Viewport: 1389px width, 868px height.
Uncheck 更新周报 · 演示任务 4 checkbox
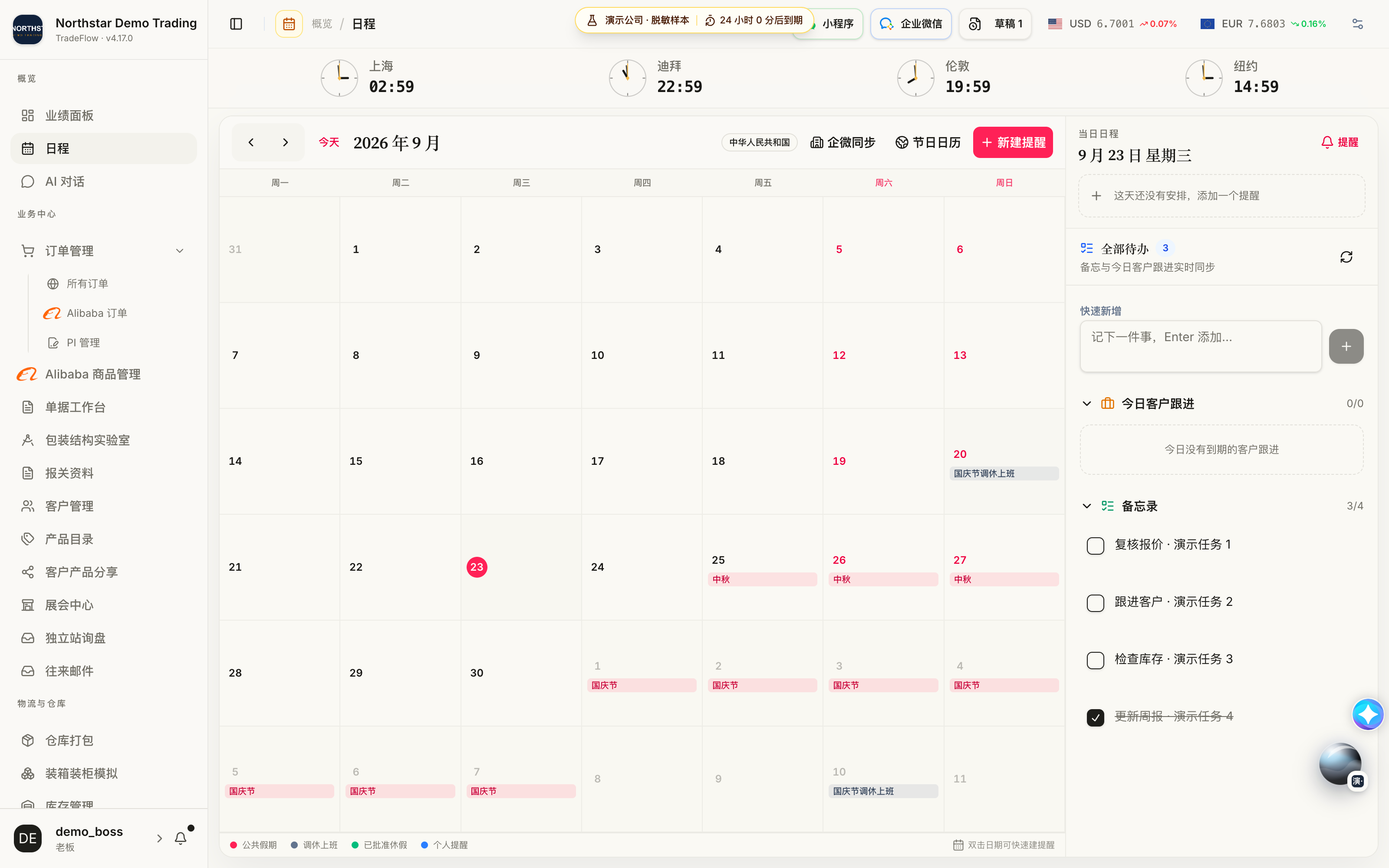[1095, 717]
